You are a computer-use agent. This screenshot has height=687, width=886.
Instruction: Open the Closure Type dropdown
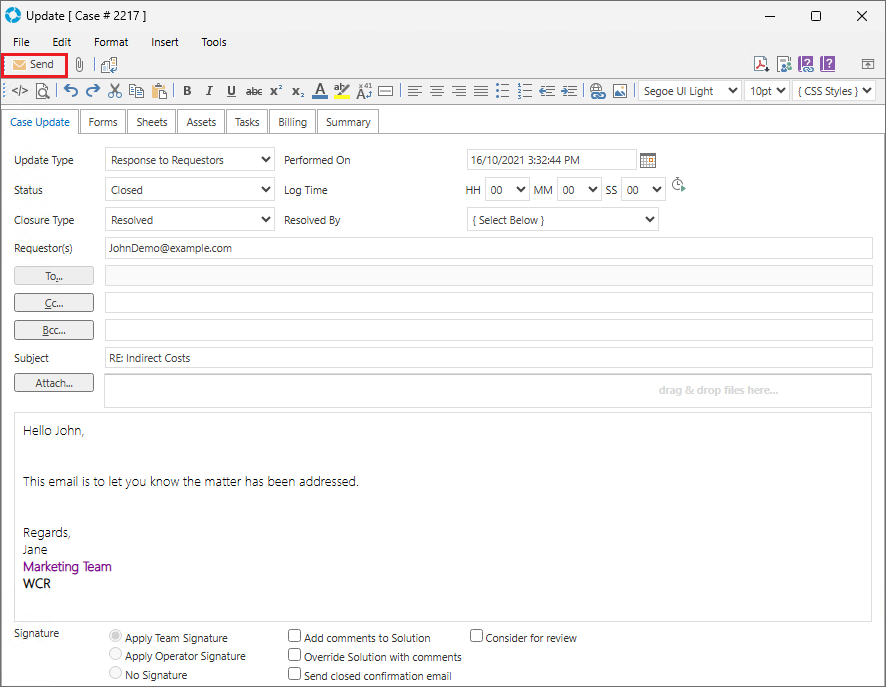point(190,220)
